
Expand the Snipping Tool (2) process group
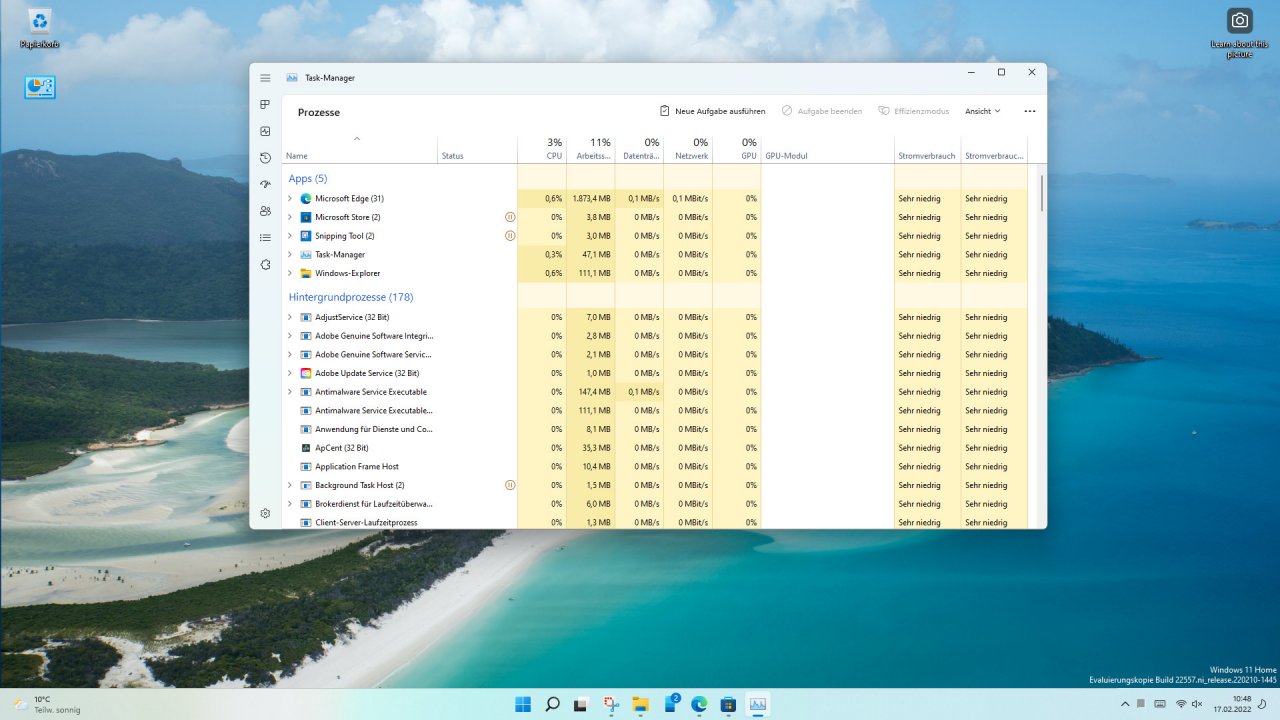click(290, 236)
